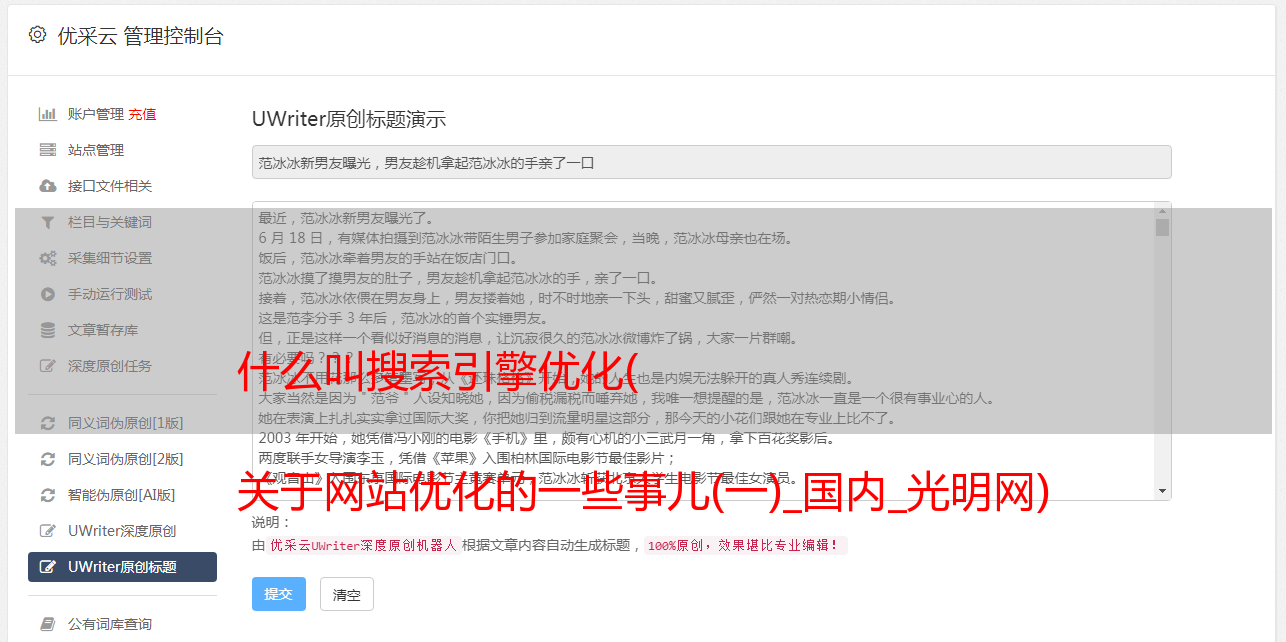
Task: Click the refresh icon next to 同义词伪原创[2版]
Action: [47, 459]
